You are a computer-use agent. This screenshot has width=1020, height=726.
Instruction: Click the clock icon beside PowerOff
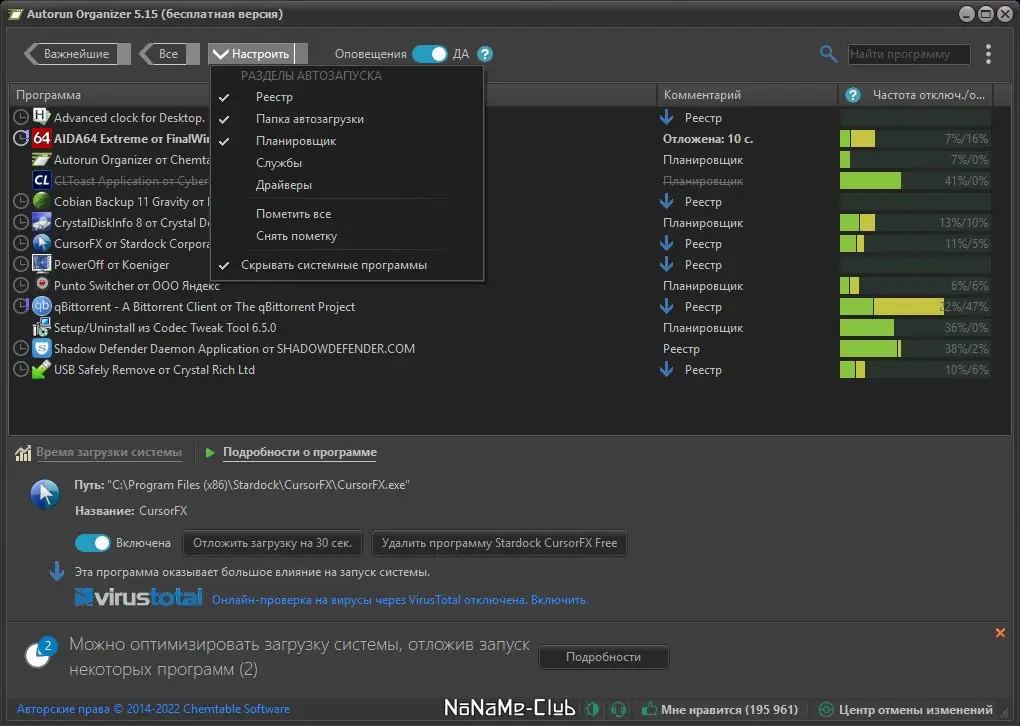21,264
